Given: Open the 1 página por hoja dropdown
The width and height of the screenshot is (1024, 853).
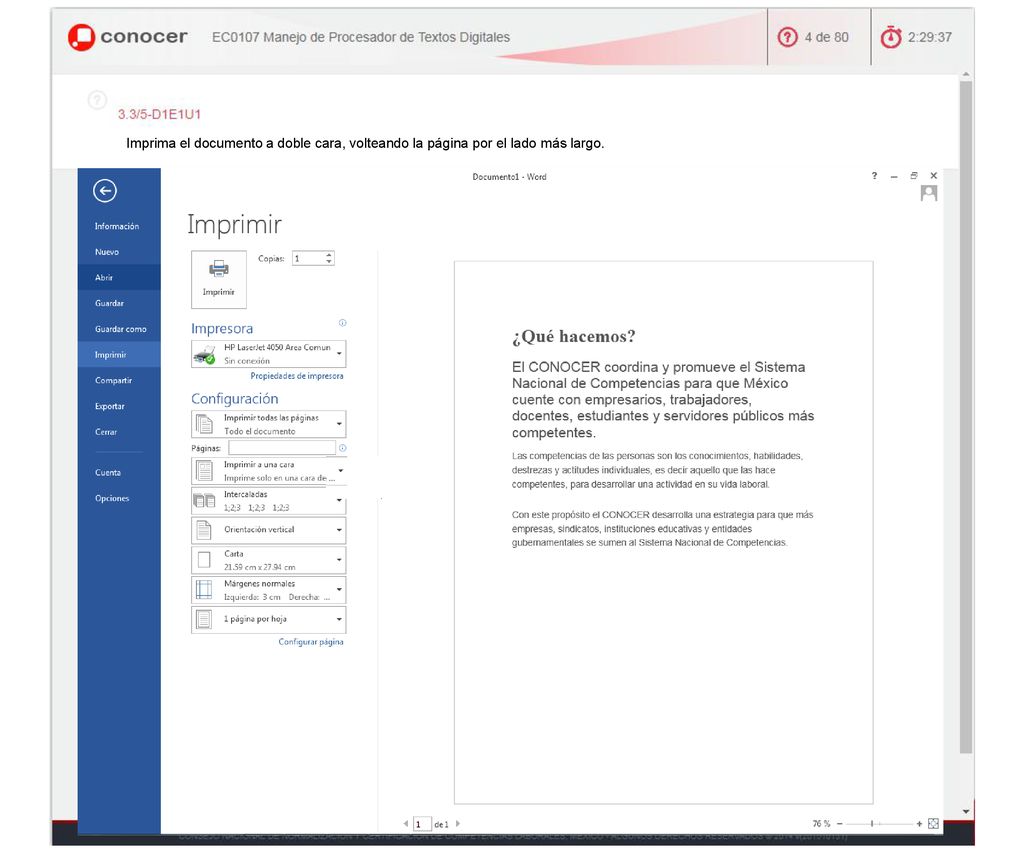Looking at the screenshot, I should coord(268,619).
